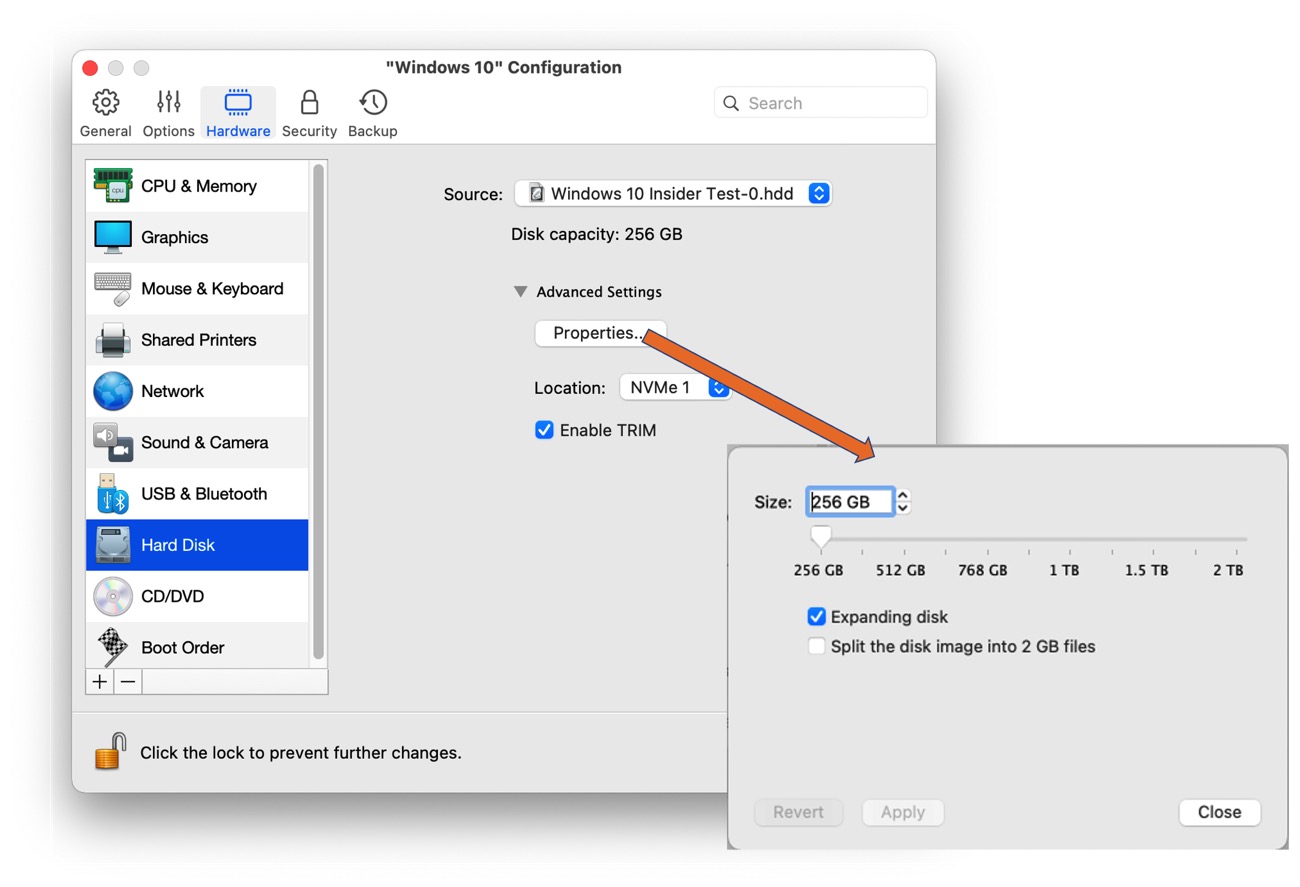1300x887 pixels.
Task: Click the orange padlock icon
Action: point(110,752)
